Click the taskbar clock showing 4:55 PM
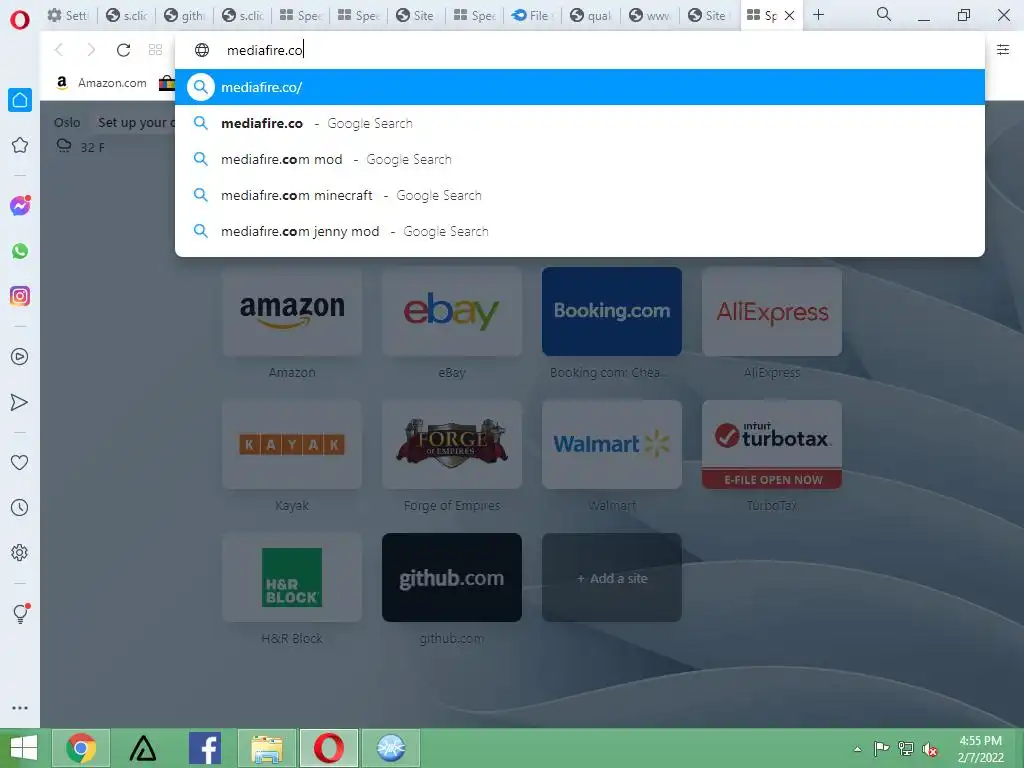The height and width of the screenshot is (768, 1024). [980, 749]
